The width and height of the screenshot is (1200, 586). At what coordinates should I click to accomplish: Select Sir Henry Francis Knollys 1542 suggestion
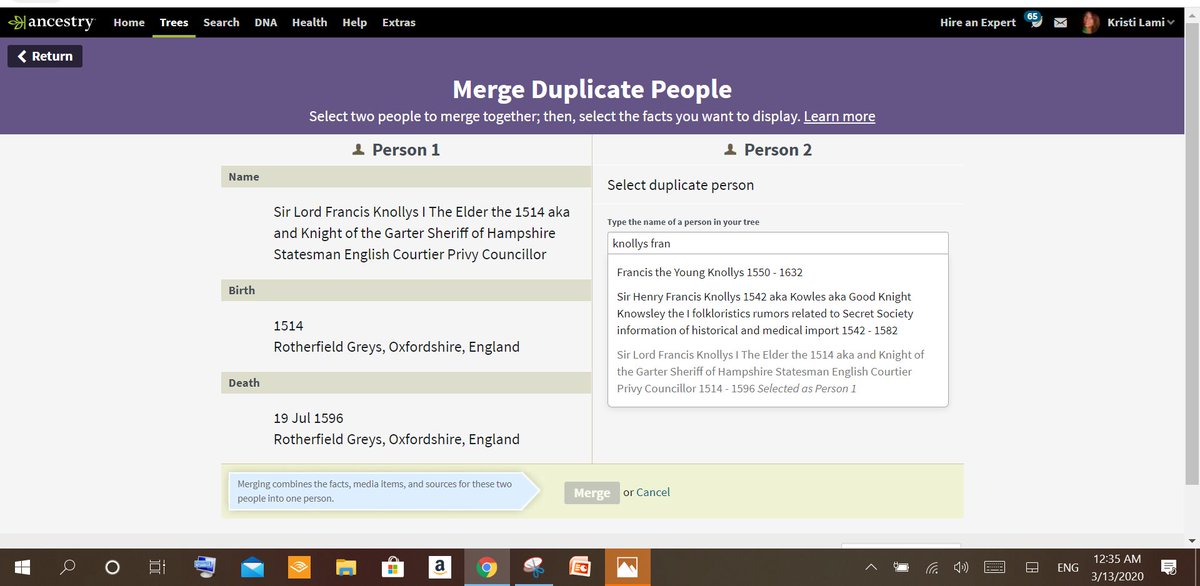point(766,313)
